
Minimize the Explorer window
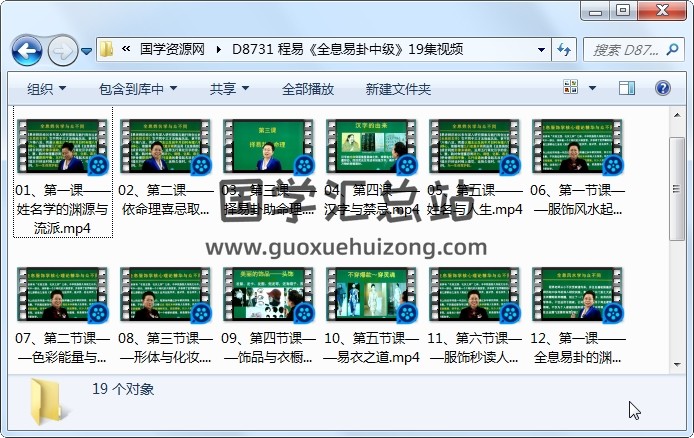tap(595, 11)
